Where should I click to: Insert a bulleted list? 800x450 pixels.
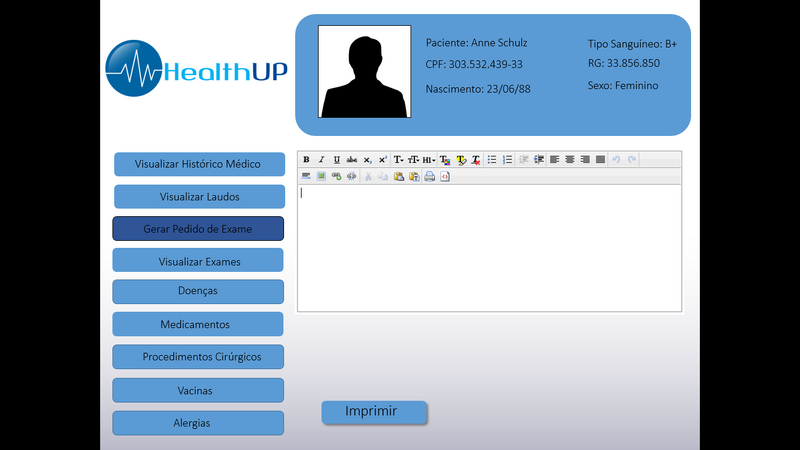click(x=492, y=160)
